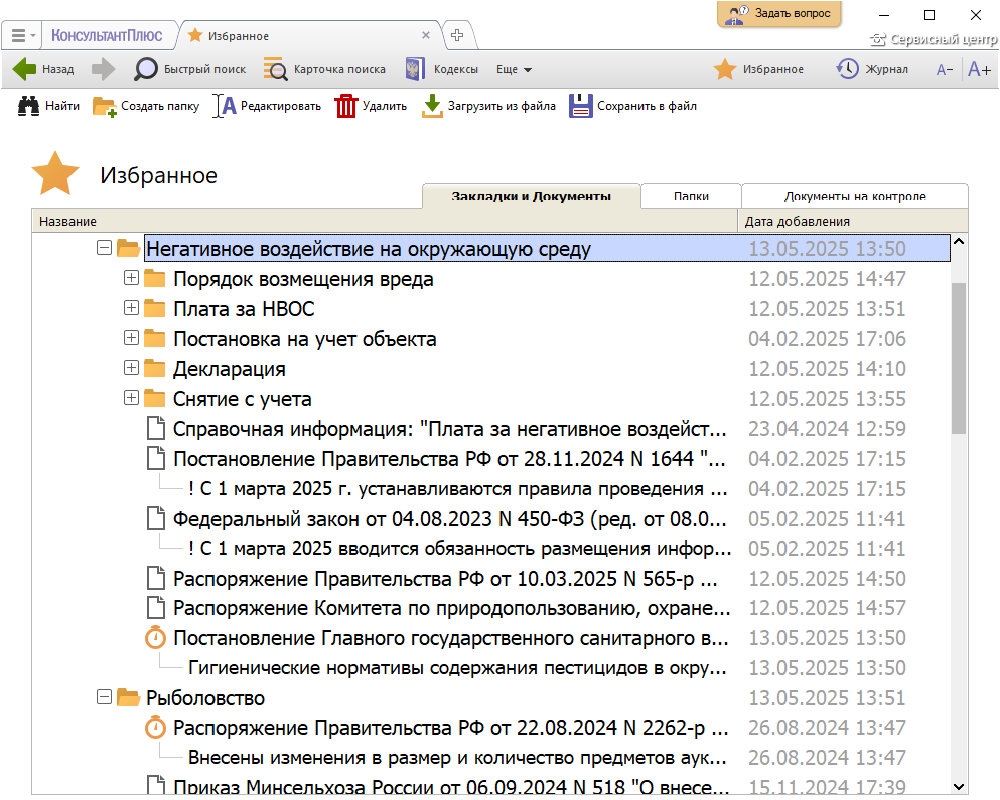Select Негативное воздействие на окружающую среду row

coord(547,248)
